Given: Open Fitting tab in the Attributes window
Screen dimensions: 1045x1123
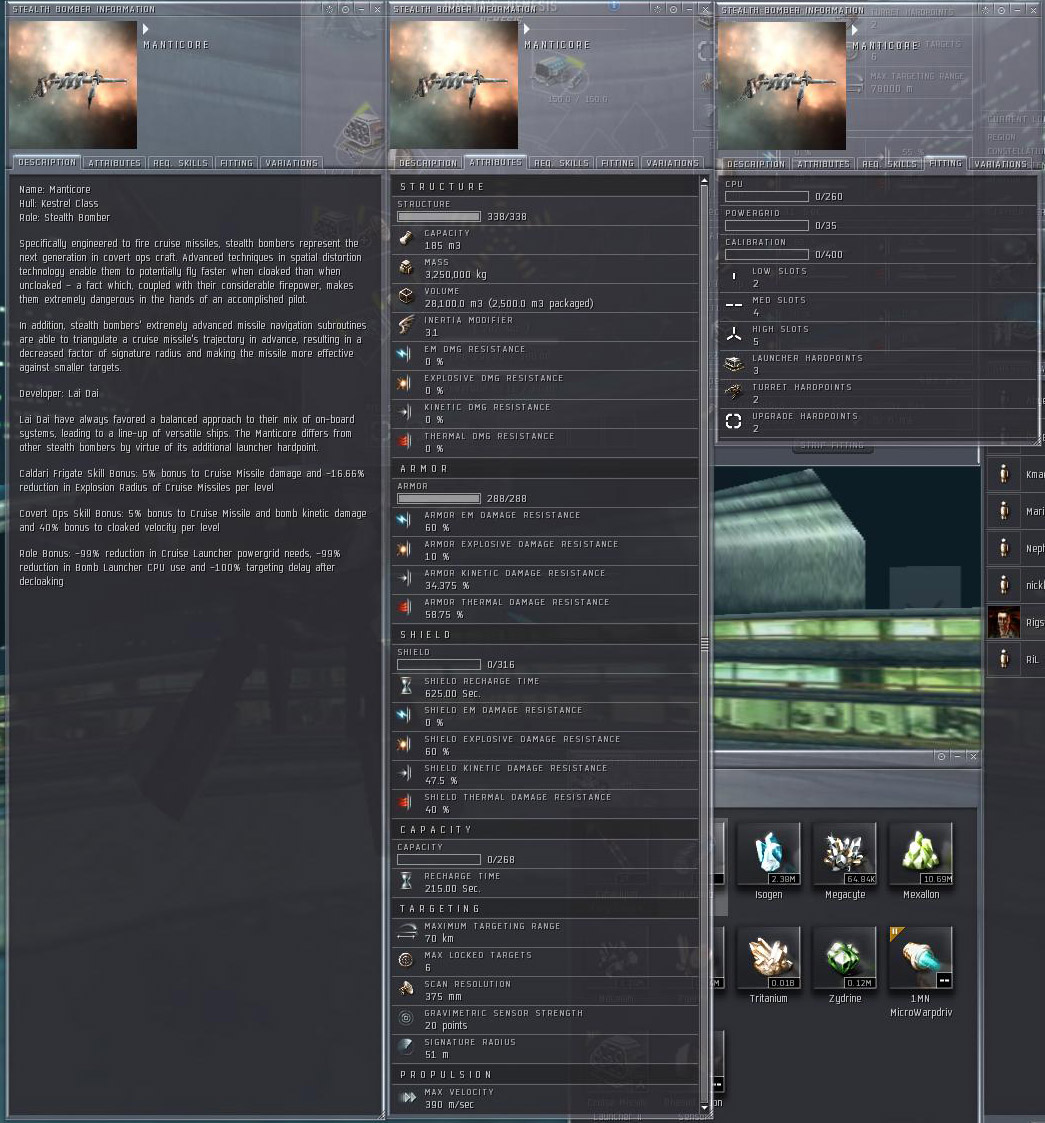Looking at the screenshot, I should click(x=617, y=163).
